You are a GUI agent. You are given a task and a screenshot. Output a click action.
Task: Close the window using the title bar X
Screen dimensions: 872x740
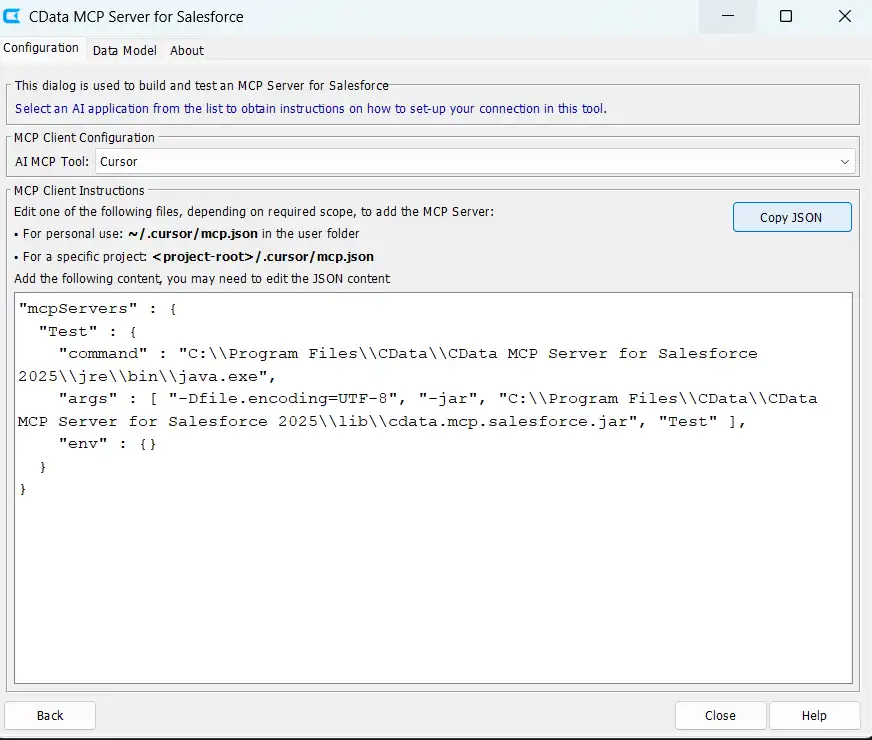[x=844, y=16]
